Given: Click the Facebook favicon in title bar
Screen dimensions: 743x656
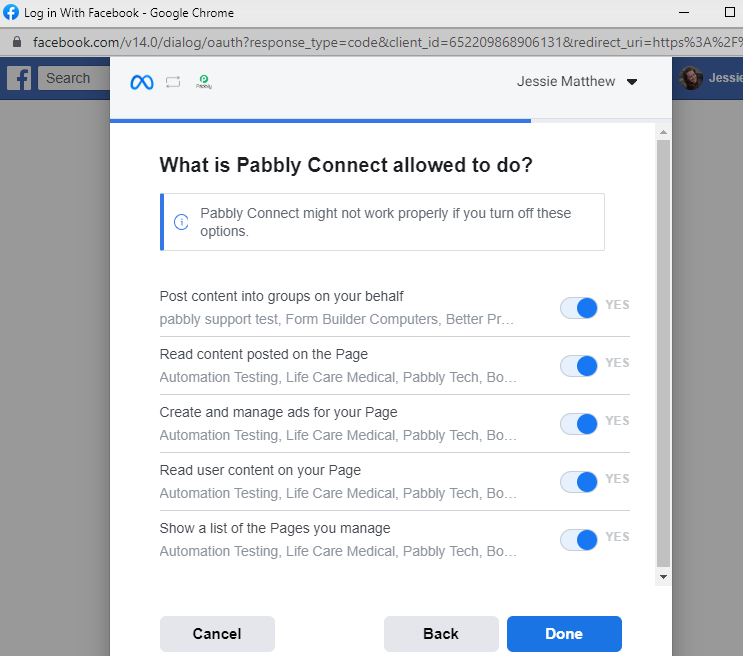Looking at the screenshot, I should pos(11,12).
